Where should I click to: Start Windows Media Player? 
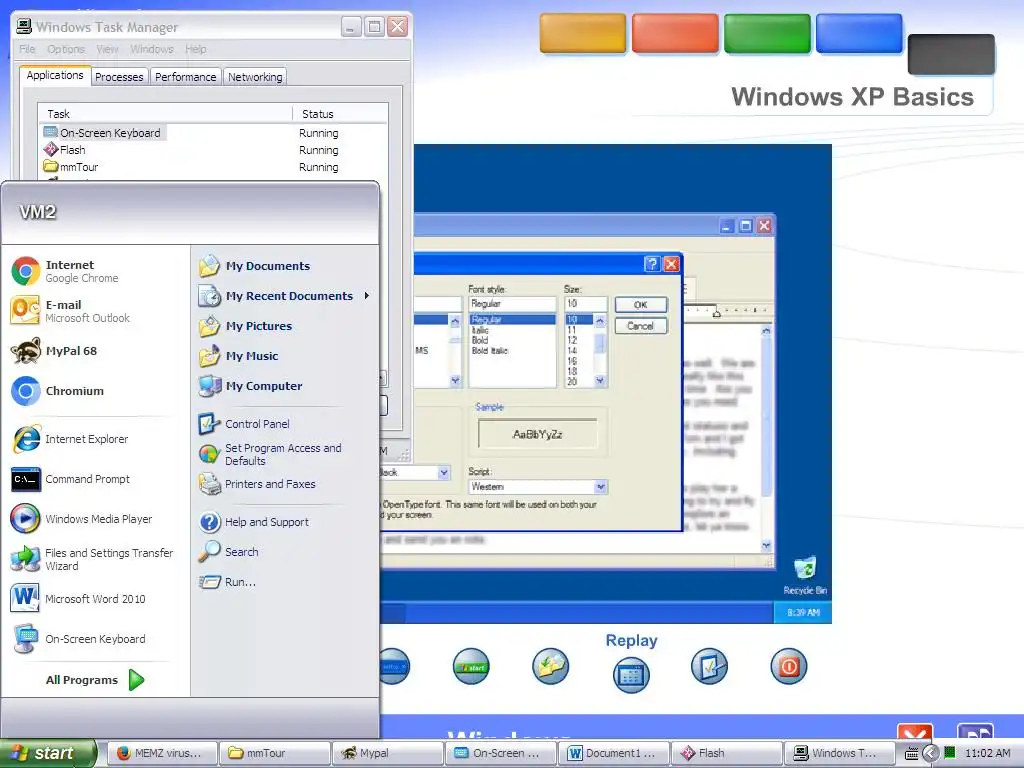pos(82,519)
